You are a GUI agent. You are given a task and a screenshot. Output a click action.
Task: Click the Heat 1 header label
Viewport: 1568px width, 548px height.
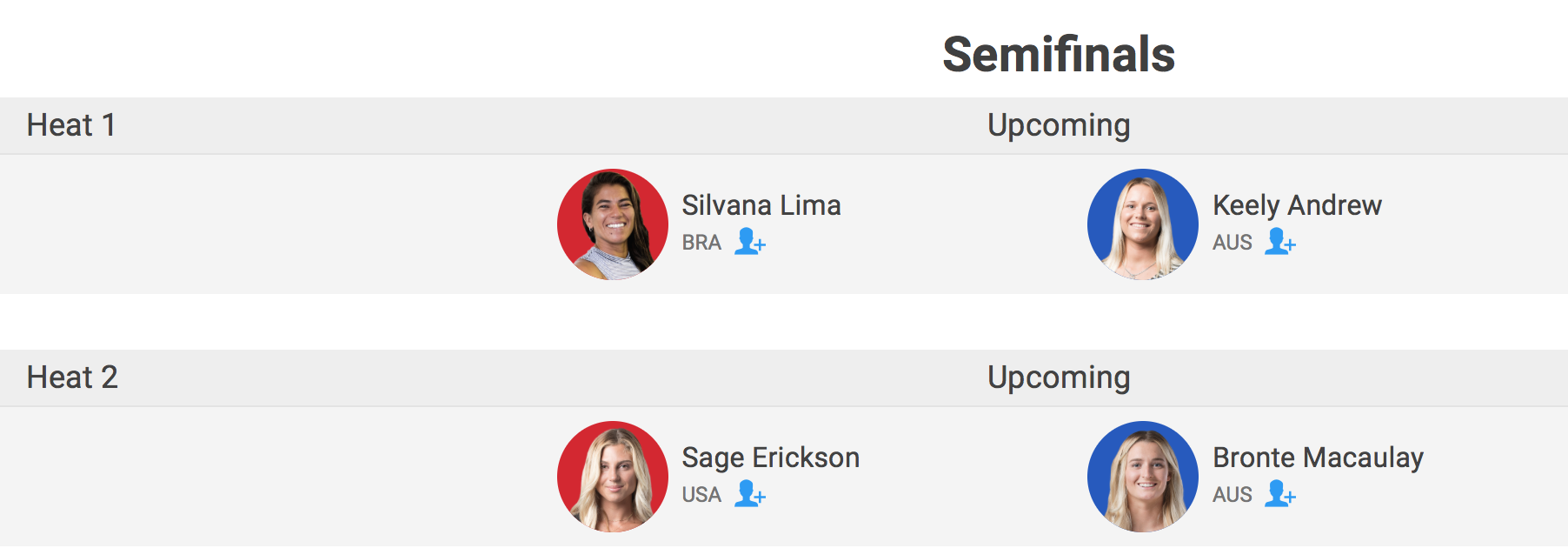coord(71,125)
